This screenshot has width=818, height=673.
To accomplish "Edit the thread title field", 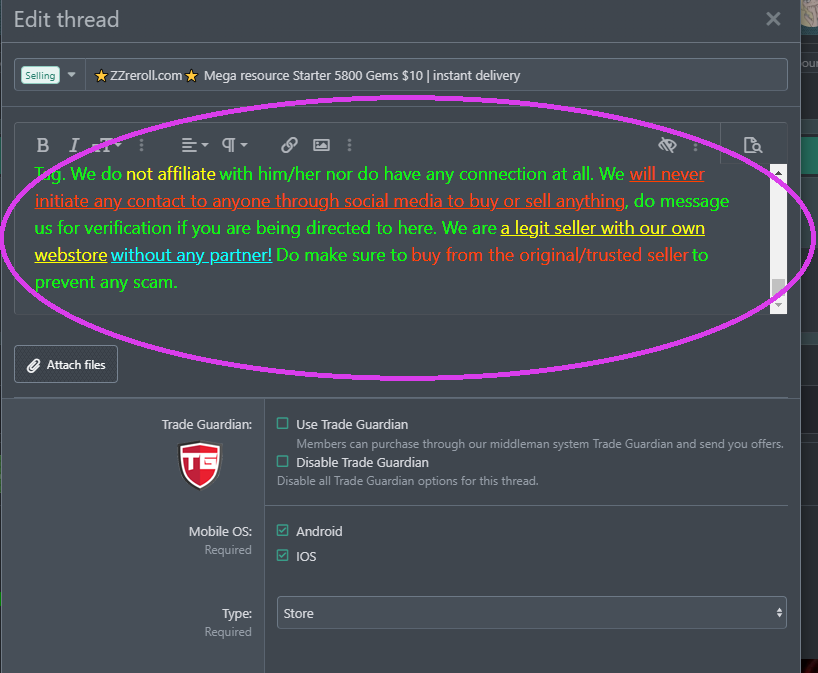I will pyautogui.click(x=436, y=75).
